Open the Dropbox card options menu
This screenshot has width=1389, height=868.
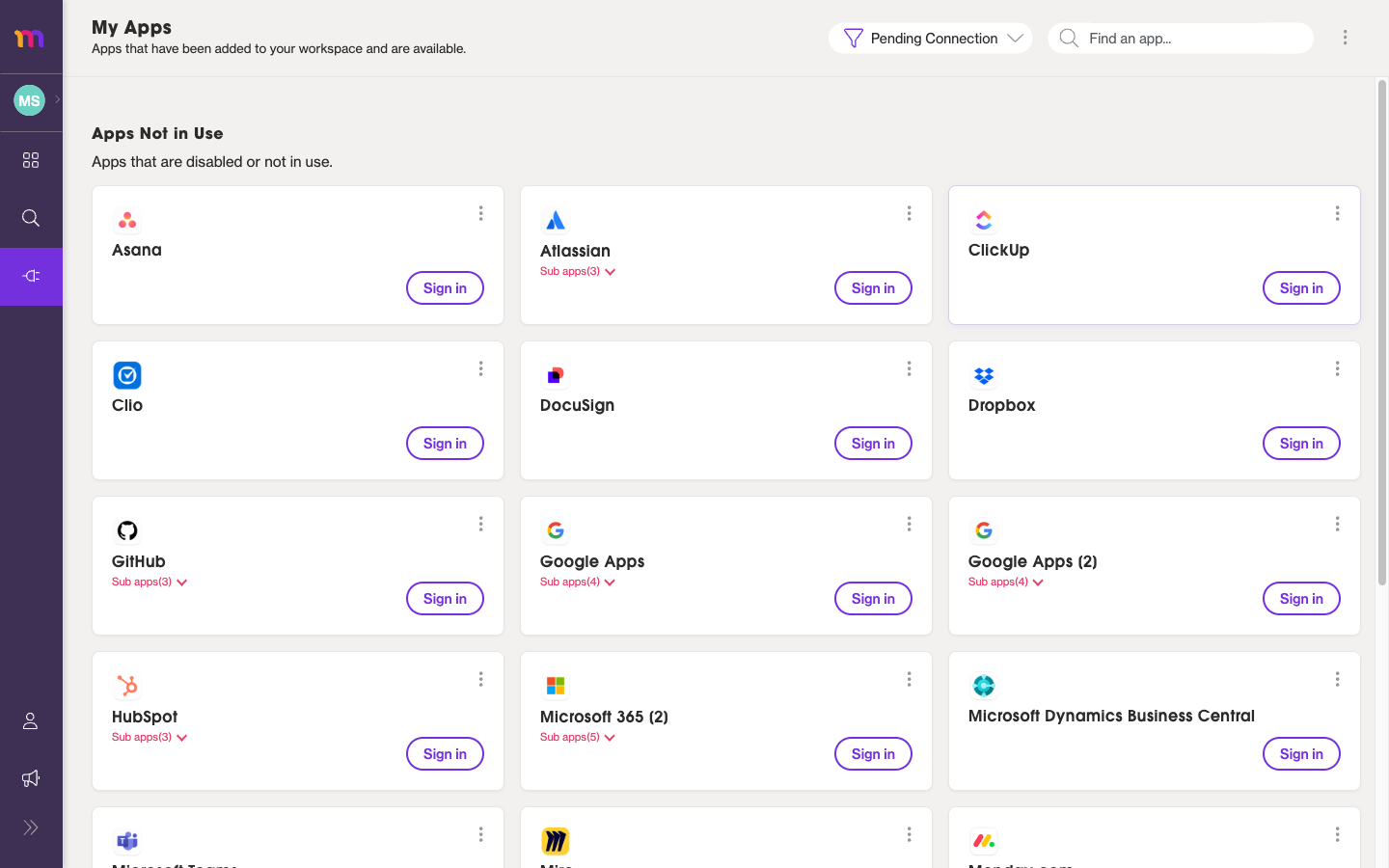1337,368
